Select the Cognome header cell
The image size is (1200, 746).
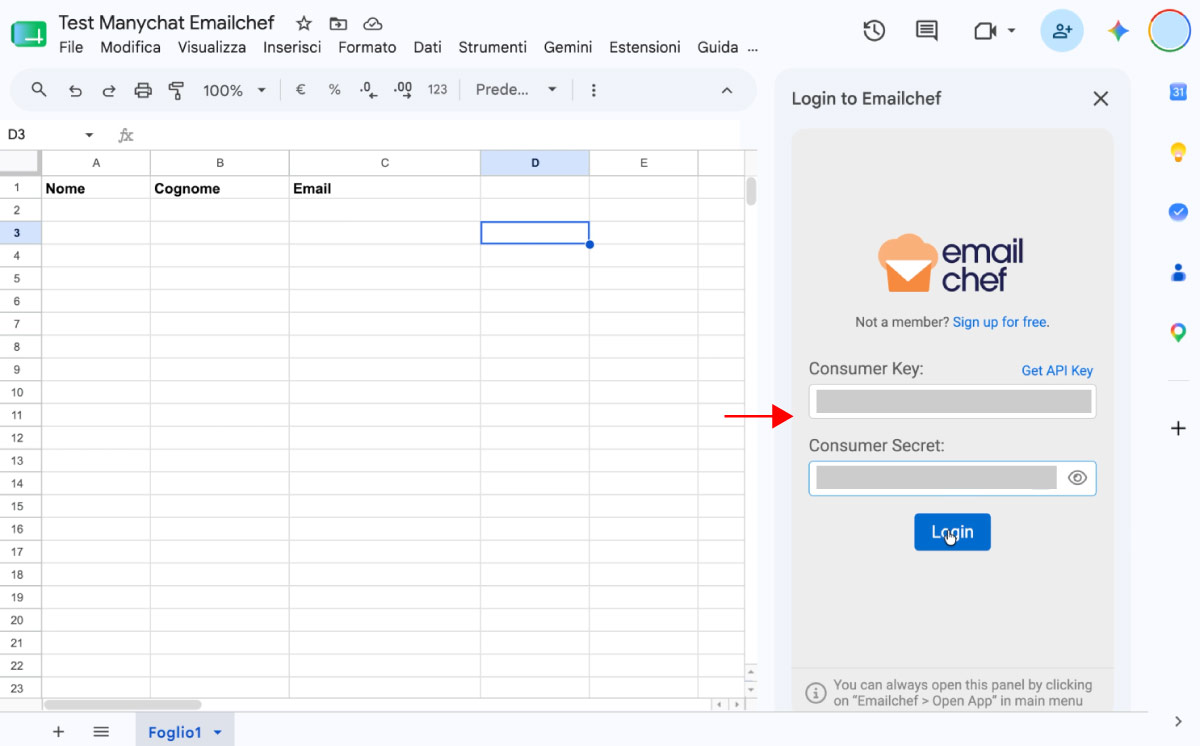[220, 188]
